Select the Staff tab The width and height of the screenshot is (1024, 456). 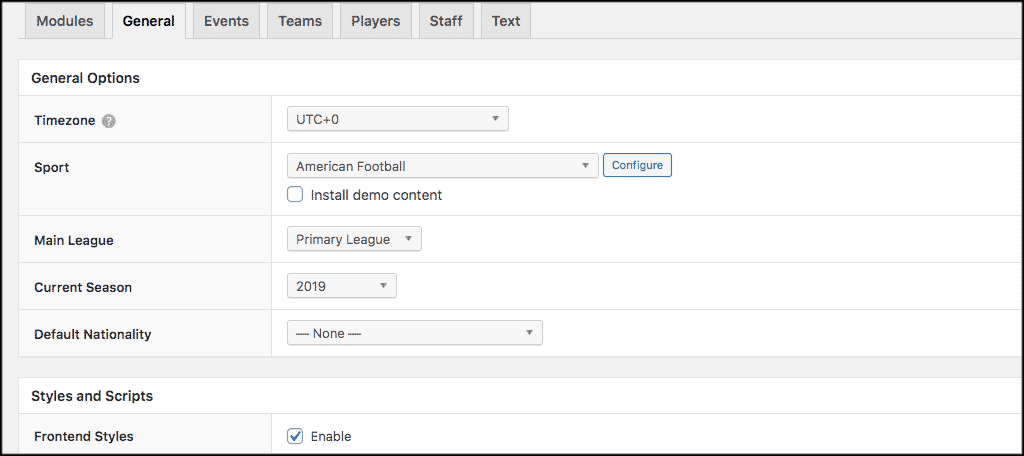point(446,21)
